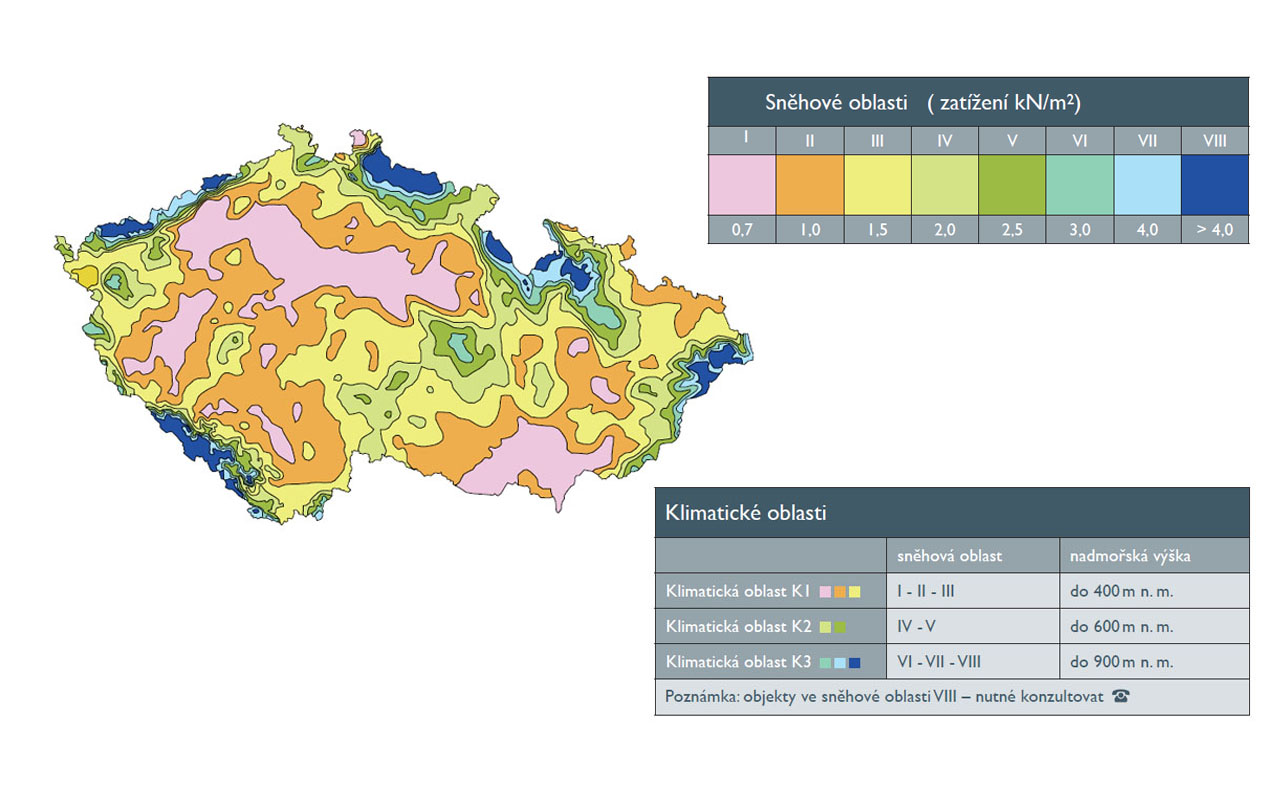Click header cell 'IV' in the snow legend
1280x800 pixels.
coord(944,141)
